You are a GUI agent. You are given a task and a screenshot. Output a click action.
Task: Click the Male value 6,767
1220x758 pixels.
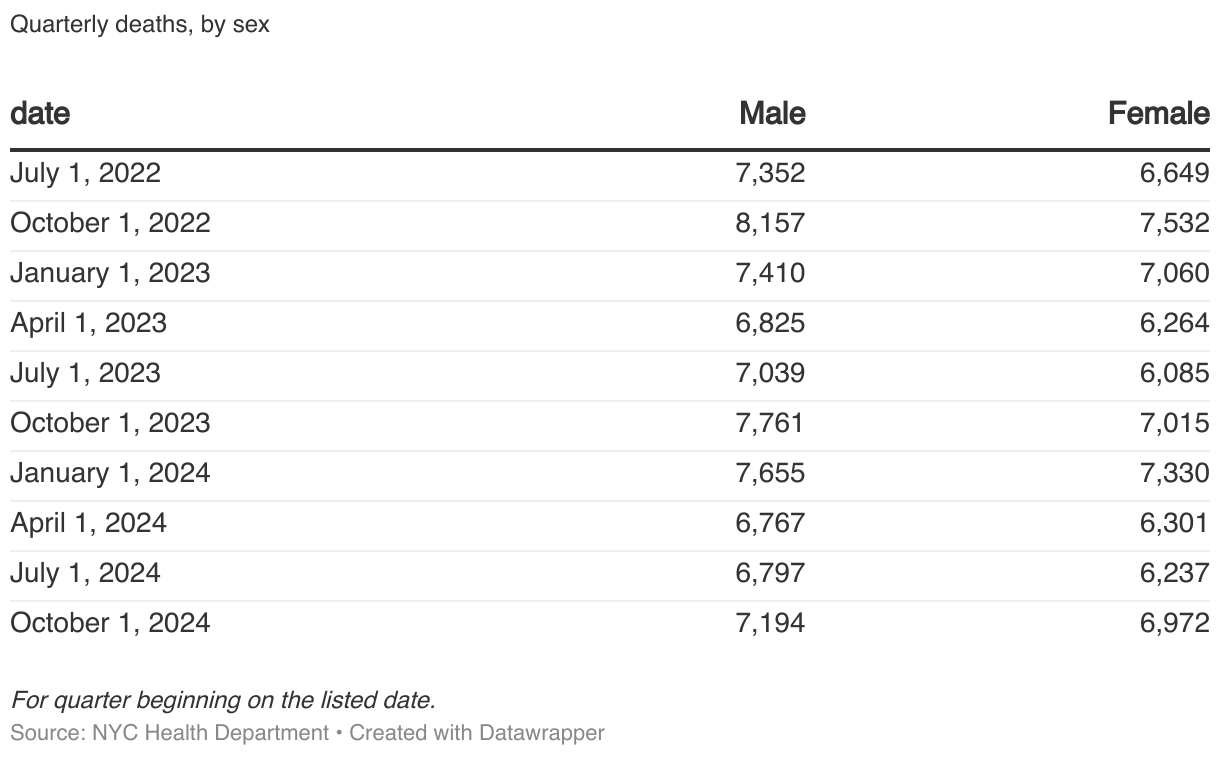(770, 523)
